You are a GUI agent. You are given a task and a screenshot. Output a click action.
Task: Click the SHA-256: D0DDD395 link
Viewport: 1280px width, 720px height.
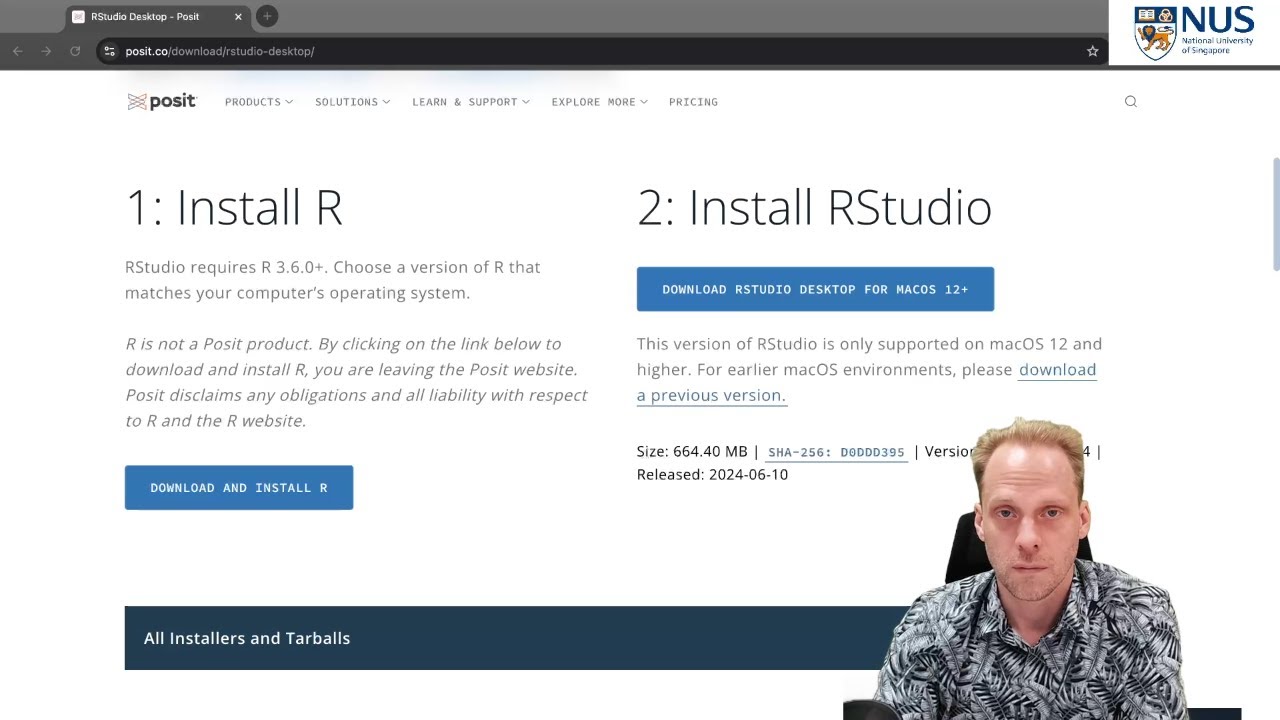[x=836, y=452]
